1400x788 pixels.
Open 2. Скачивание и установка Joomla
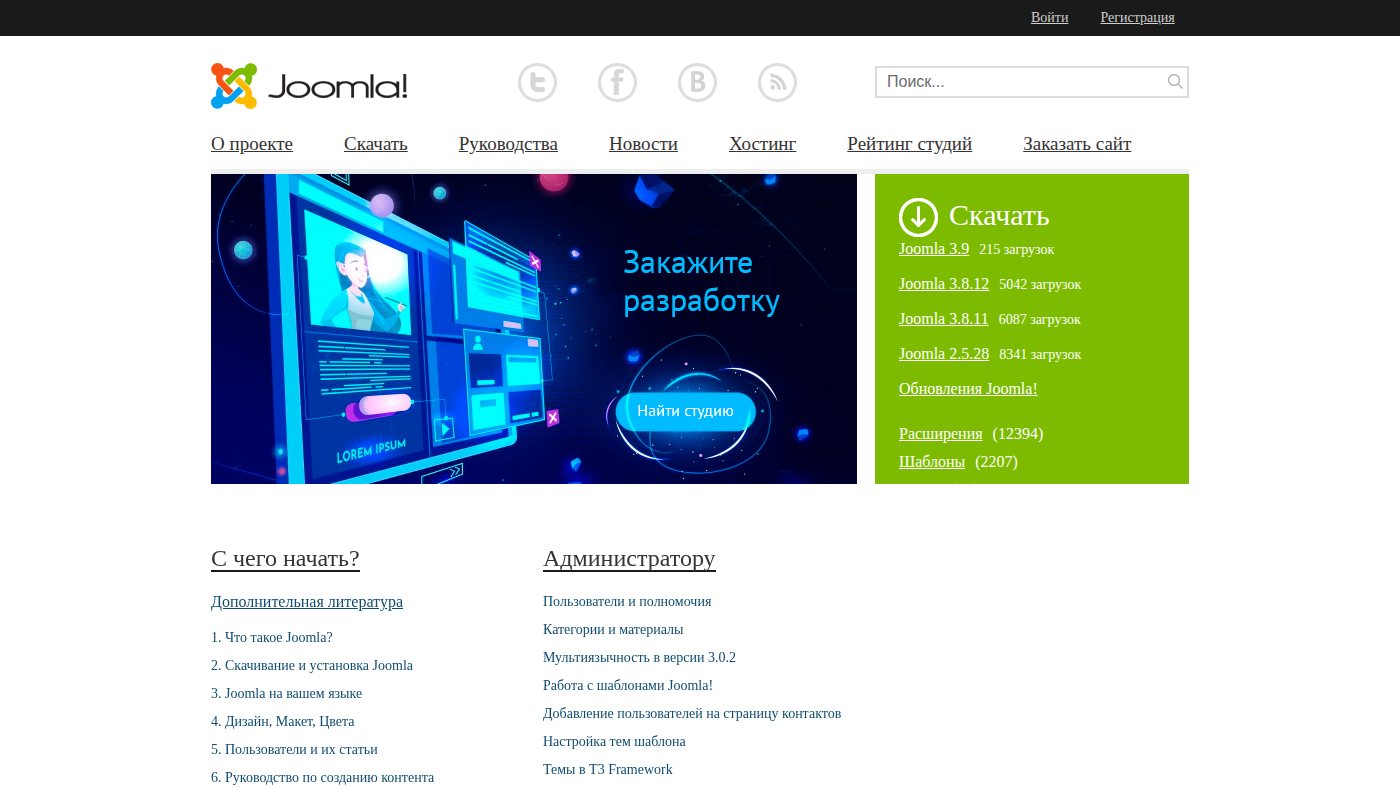tap(312, 665)
